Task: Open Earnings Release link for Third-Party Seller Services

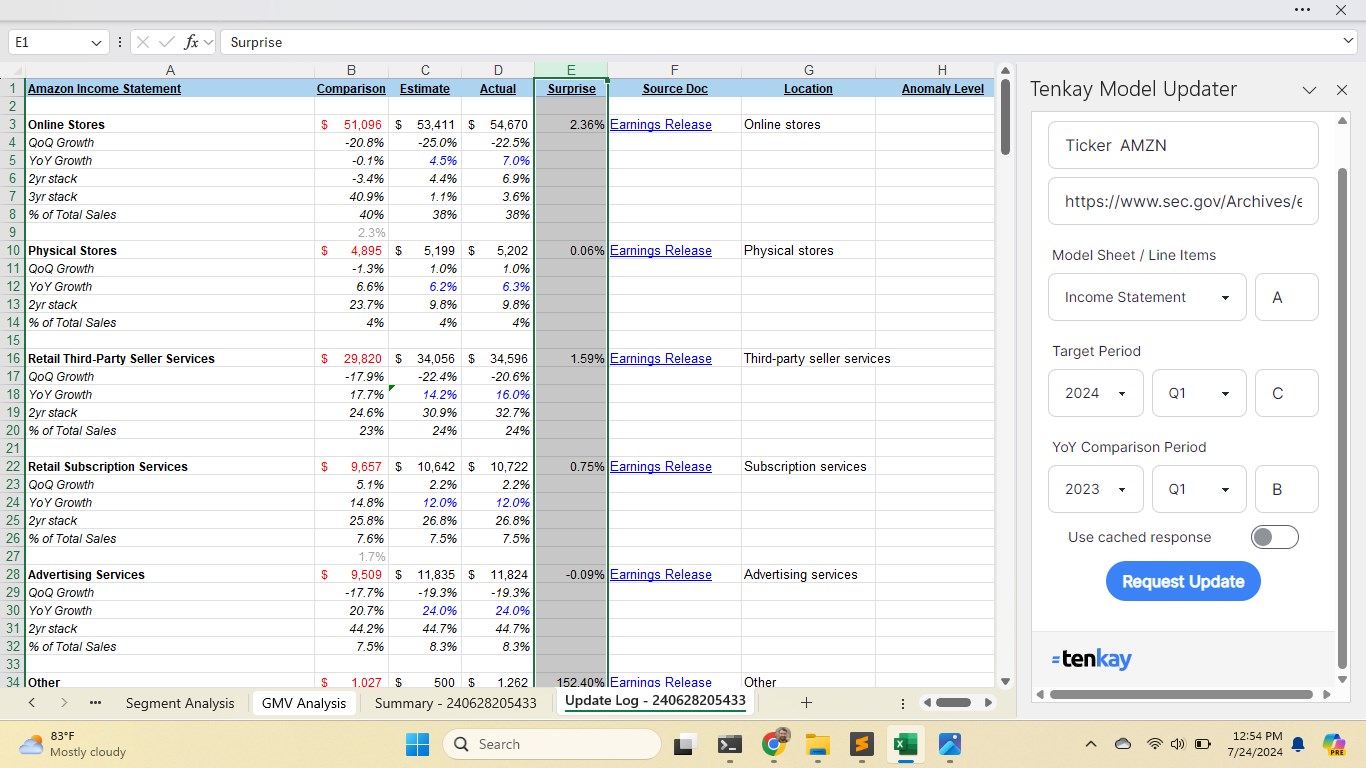Action: [661, 359]
